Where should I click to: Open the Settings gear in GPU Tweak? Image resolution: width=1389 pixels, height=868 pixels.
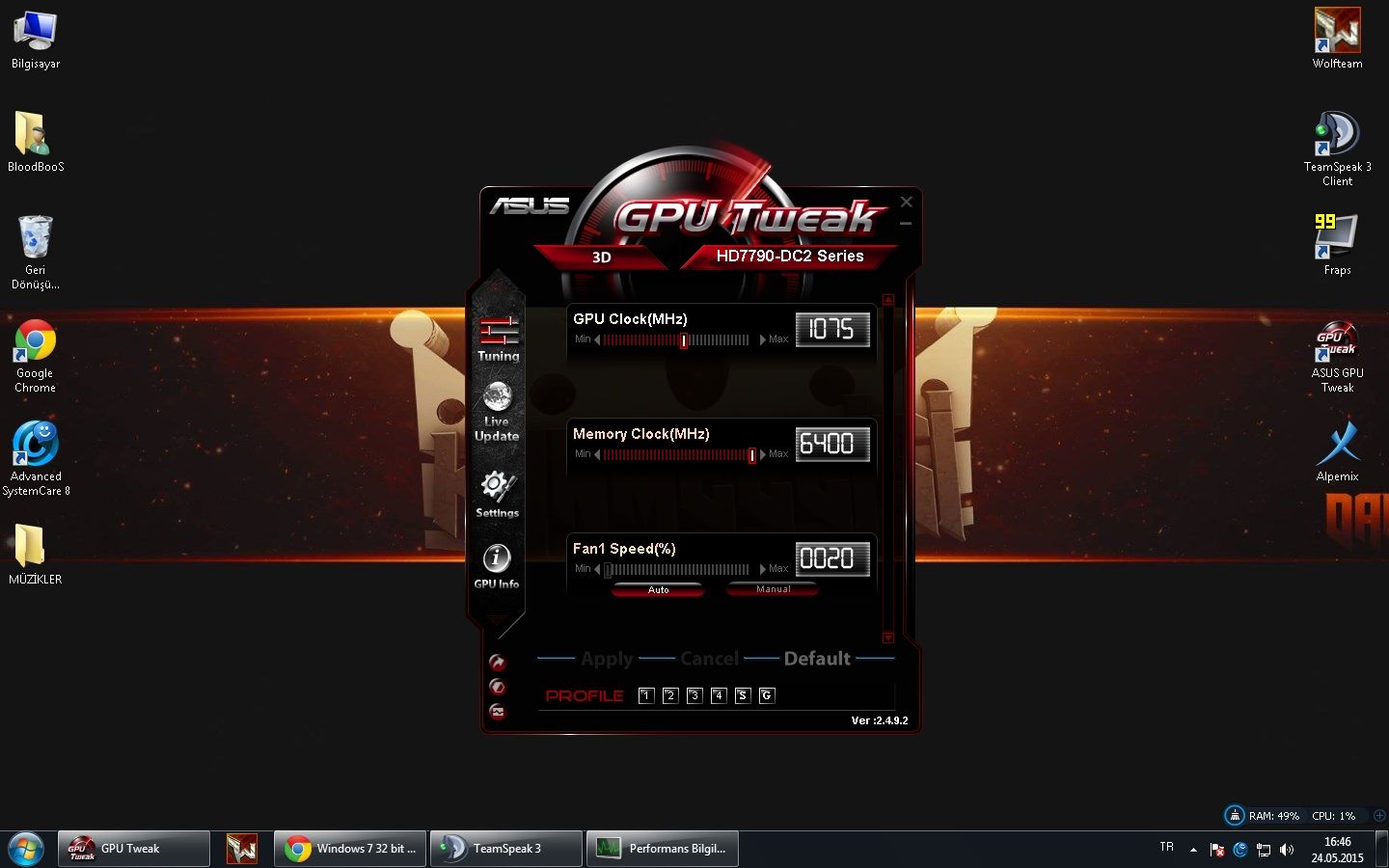click(497, 494)
